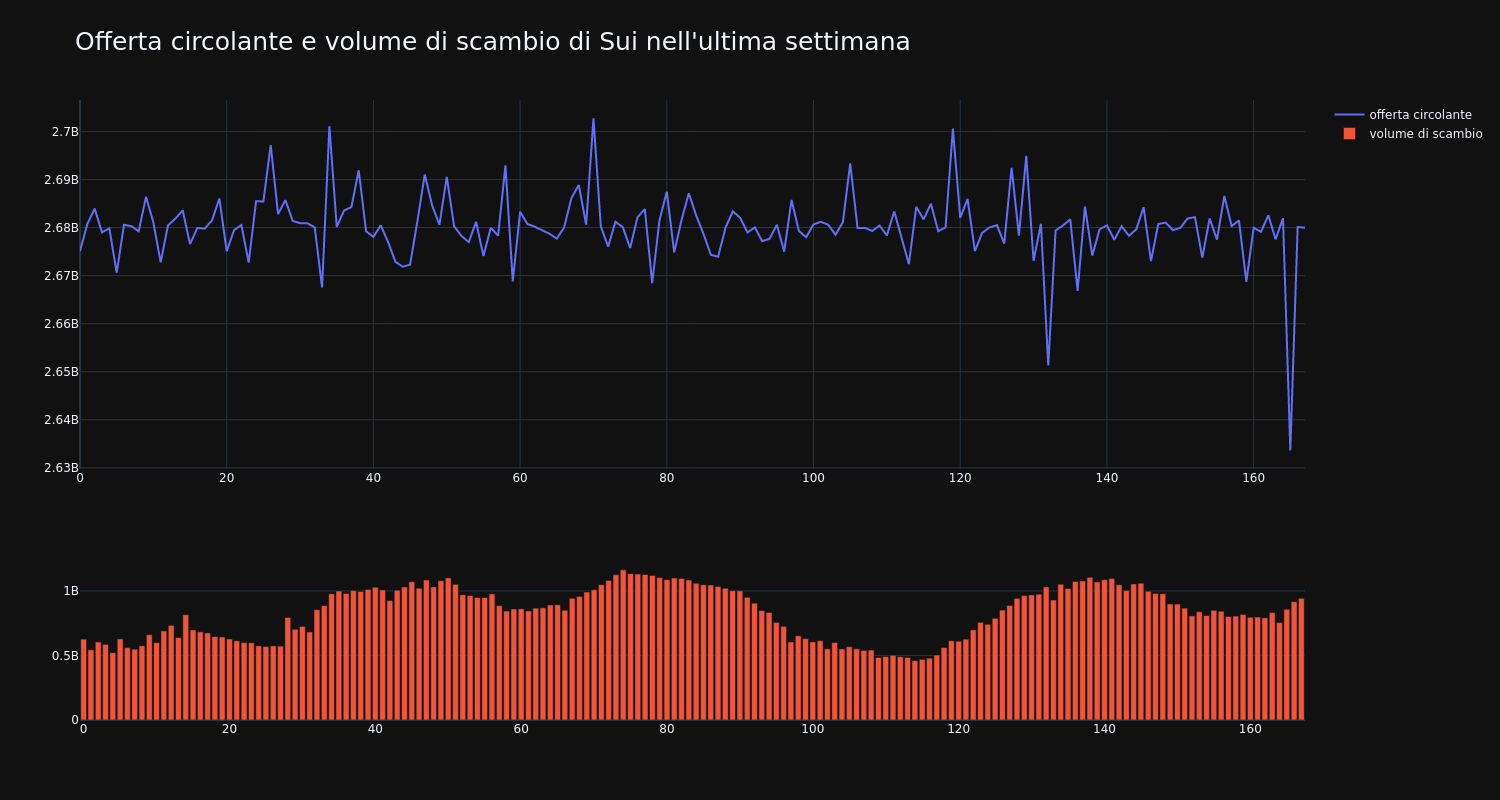Screen dimensions: 1500x800
Task: Click the 2.7B y-axis label
Action: click(65, 132)
